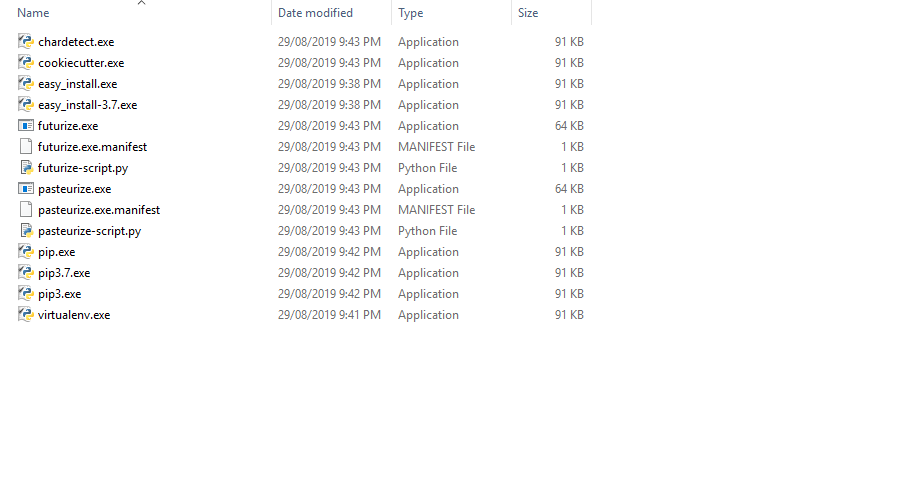Select the futurize.exe.manifest file name
The height and width of the screenshot is (500, 904).
(x=92, y=147)
